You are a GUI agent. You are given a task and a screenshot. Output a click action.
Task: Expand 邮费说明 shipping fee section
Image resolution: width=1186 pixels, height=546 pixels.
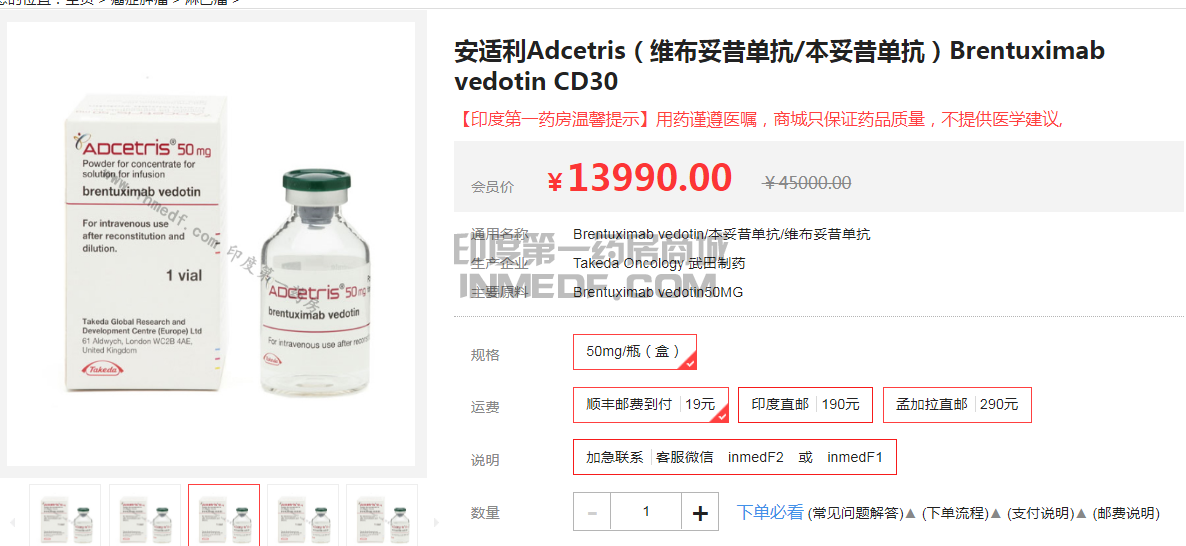coord(1125,513)
